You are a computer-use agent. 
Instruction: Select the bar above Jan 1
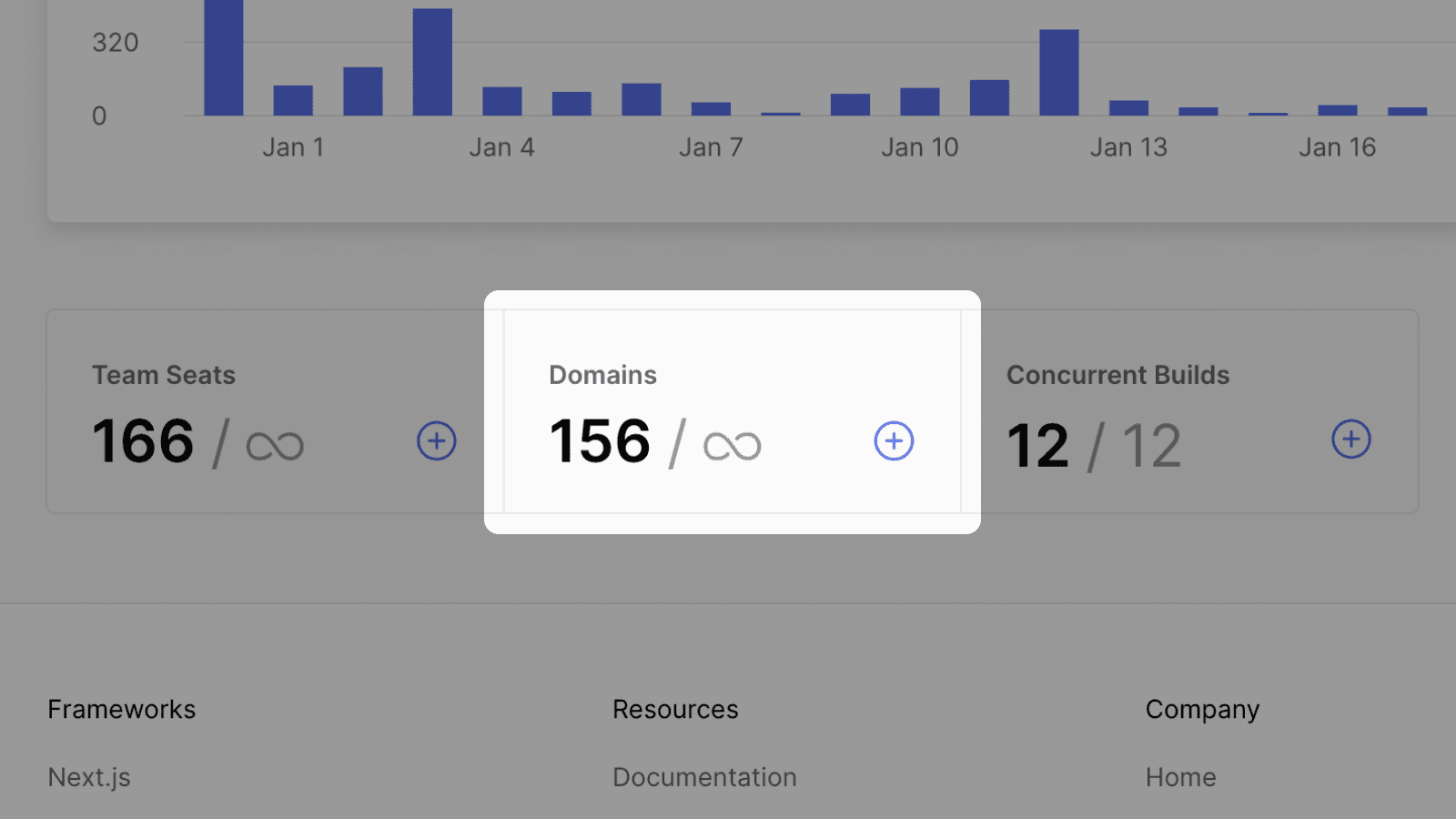(293, 100)
